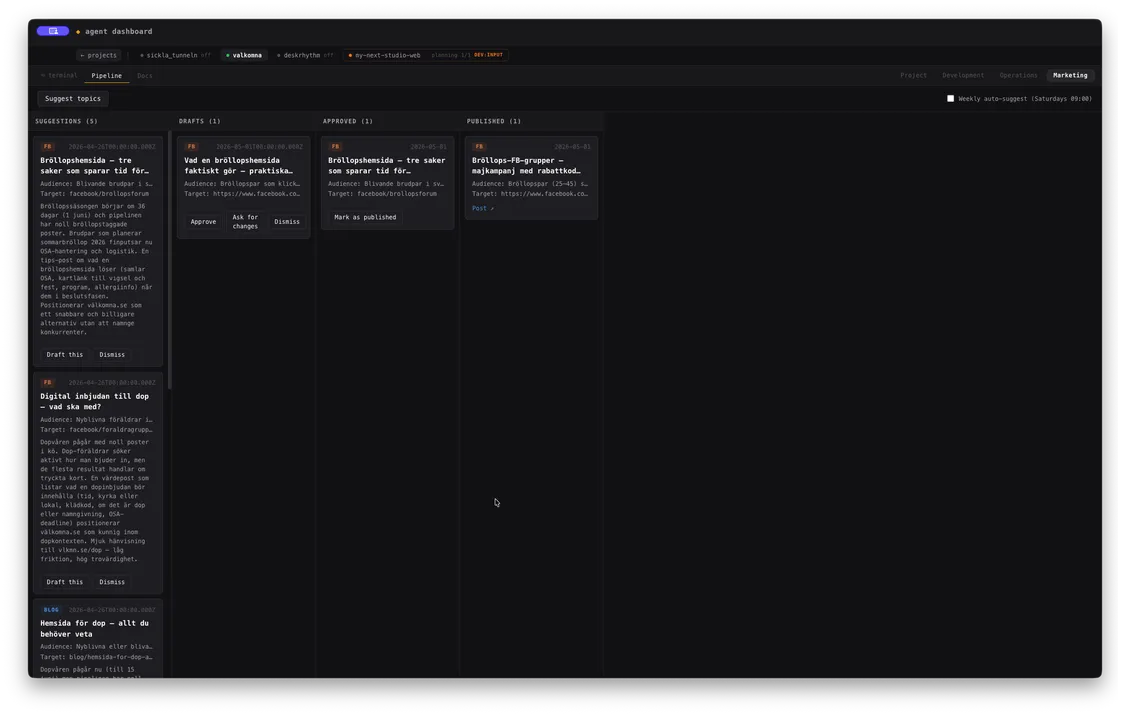Click FB badge on the approved card

[336, 146]
